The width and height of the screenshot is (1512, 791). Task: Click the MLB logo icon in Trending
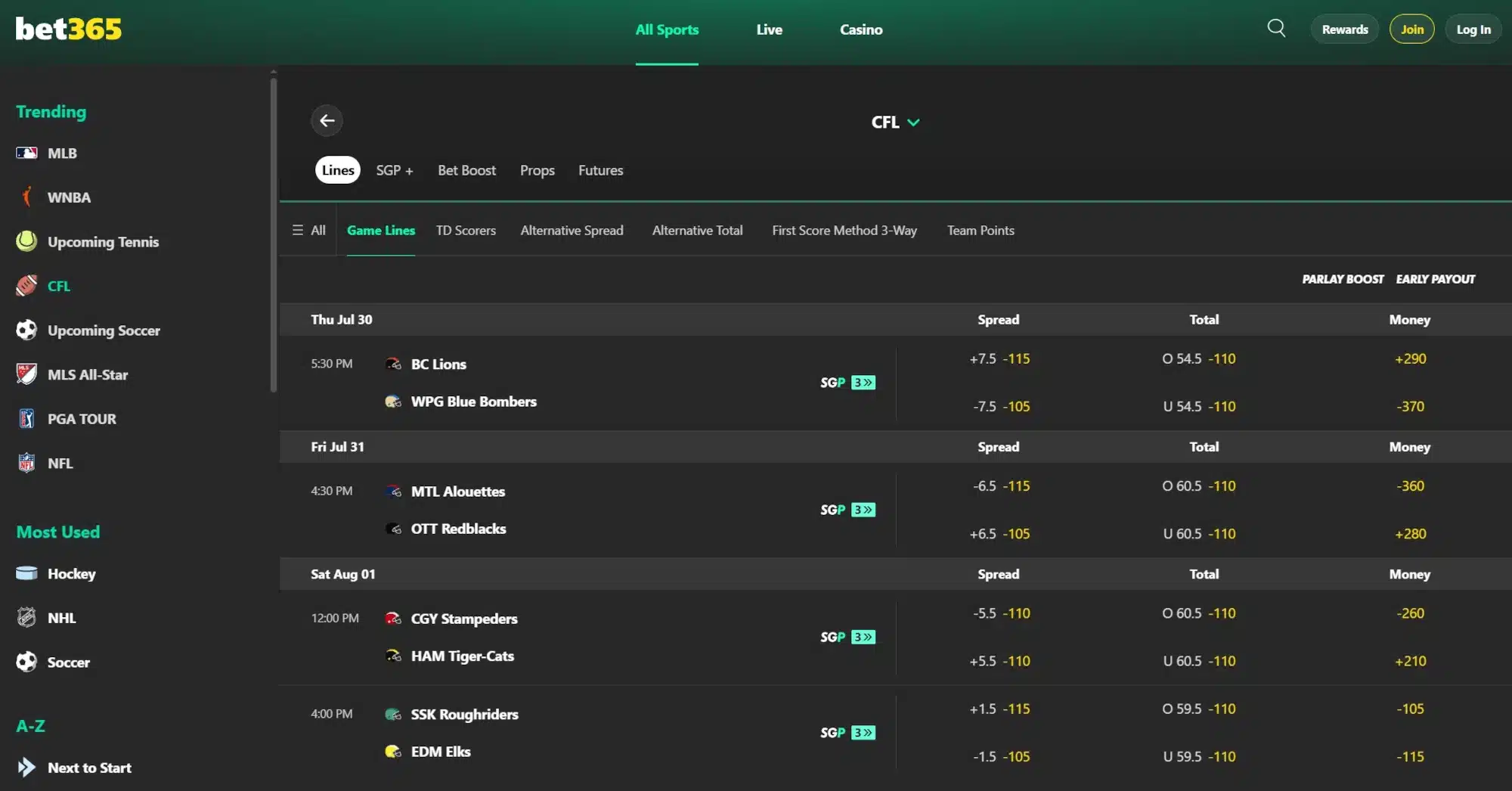[26, 153]
